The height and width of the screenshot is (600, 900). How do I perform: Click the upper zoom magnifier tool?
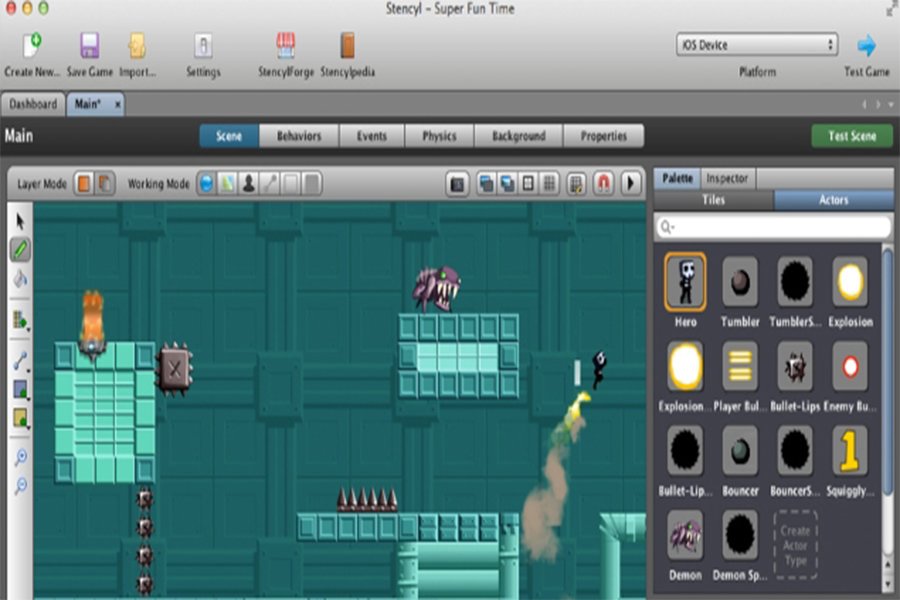[21, 457]
